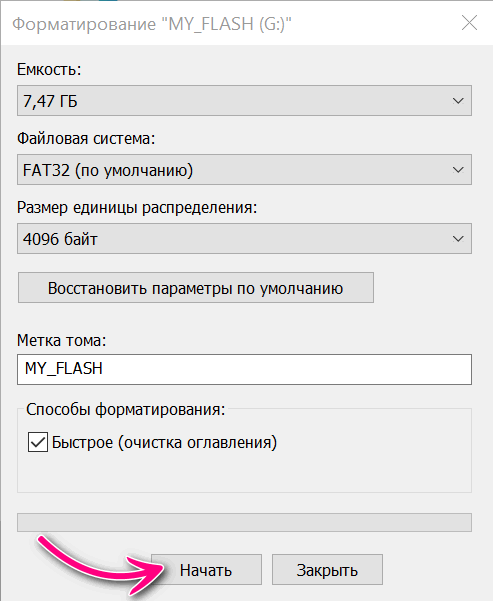Click the chevron arrow beside FAT32
The width and height of the screenshot is (493, 601).
(x=458, y=170)
